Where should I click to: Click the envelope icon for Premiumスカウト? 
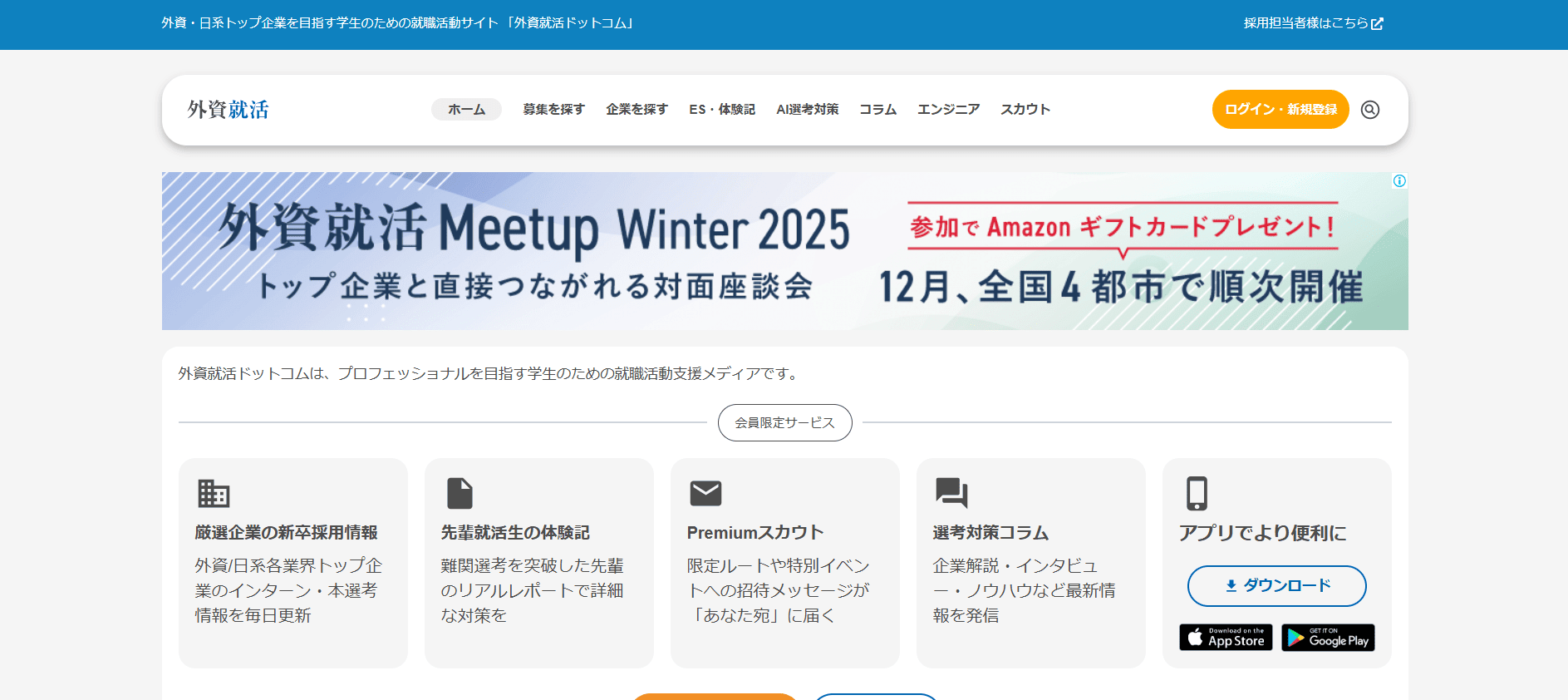[705, 493]
